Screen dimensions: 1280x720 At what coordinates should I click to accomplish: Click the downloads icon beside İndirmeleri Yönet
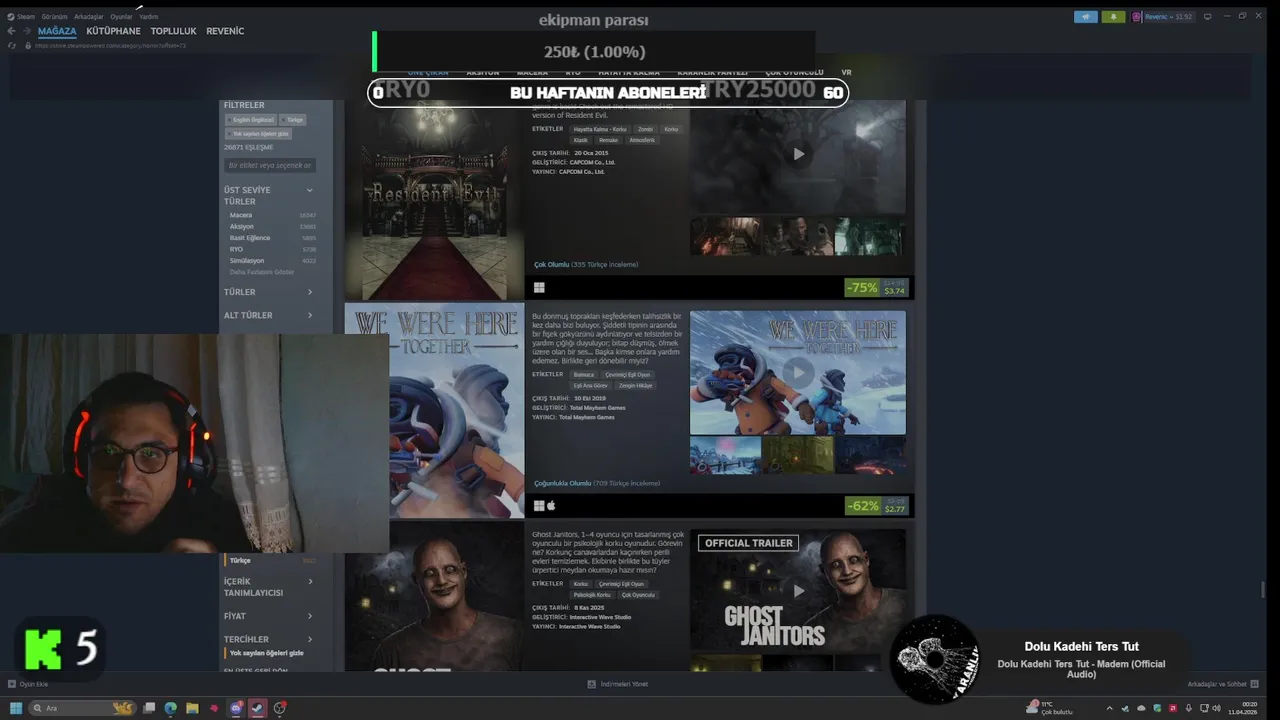pyautogui.click(x=592, y=684)
